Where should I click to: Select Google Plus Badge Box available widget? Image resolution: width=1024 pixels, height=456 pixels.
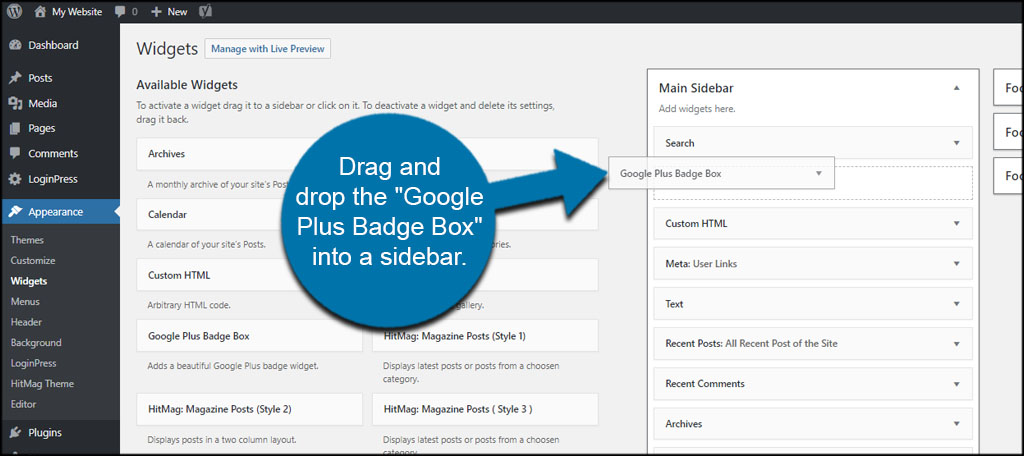tap(249, 336)
